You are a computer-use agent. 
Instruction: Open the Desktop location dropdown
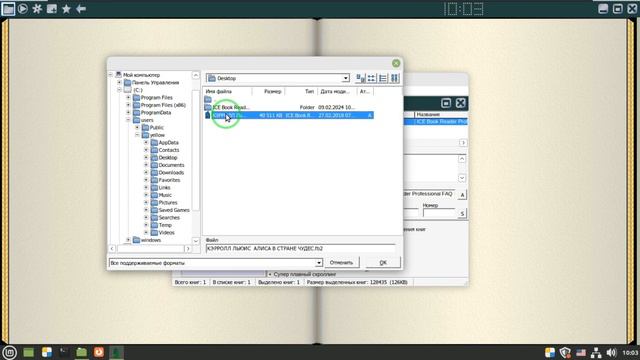pyautogui.click(x=346, y=78)
